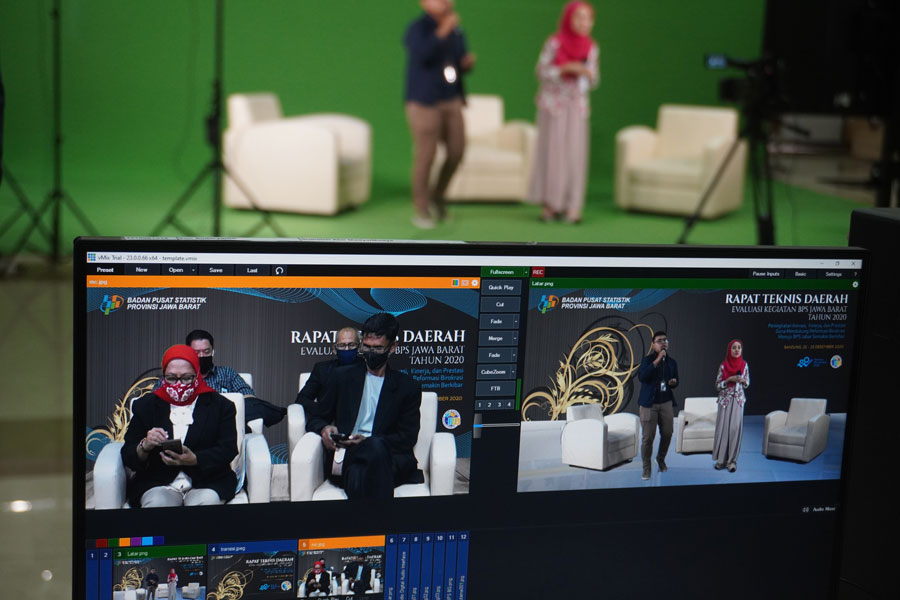
Task: Open the dropdown arrow next to Open
Action: 192,270
